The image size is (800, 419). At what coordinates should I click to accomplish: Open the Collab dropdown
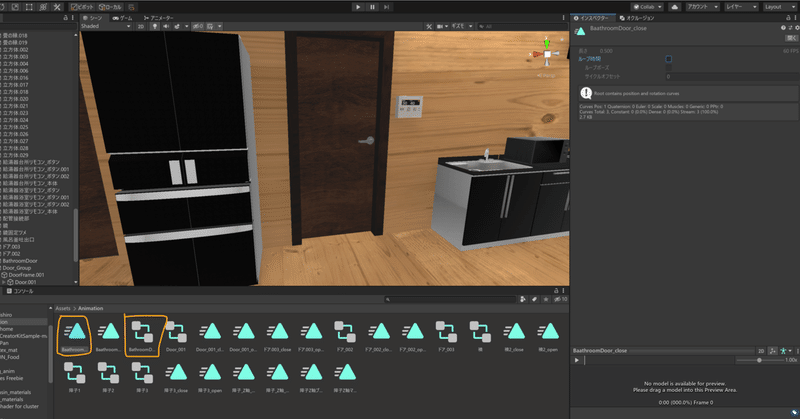click(647, 7)
